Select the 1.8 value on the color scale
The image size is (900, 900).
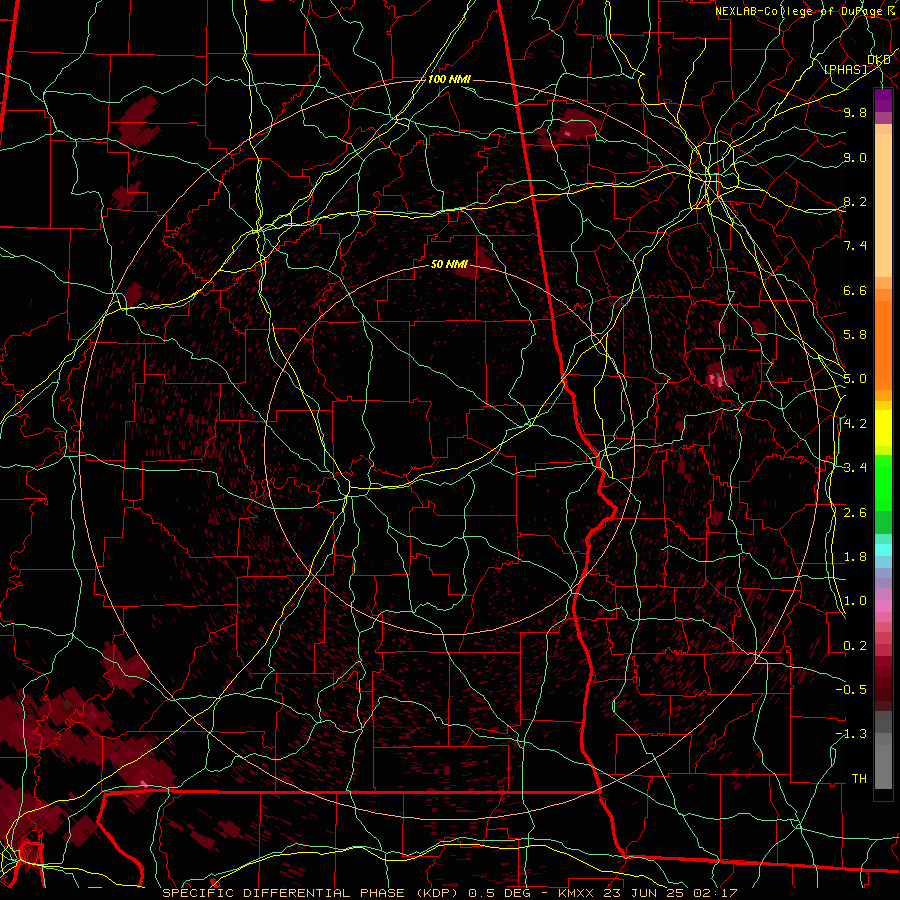[855, 557]
